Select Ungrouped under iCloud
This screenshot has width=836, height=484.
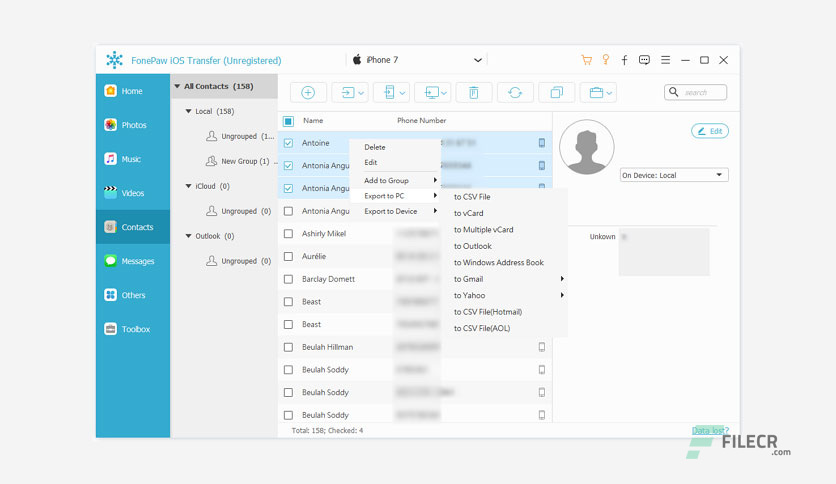239,211
